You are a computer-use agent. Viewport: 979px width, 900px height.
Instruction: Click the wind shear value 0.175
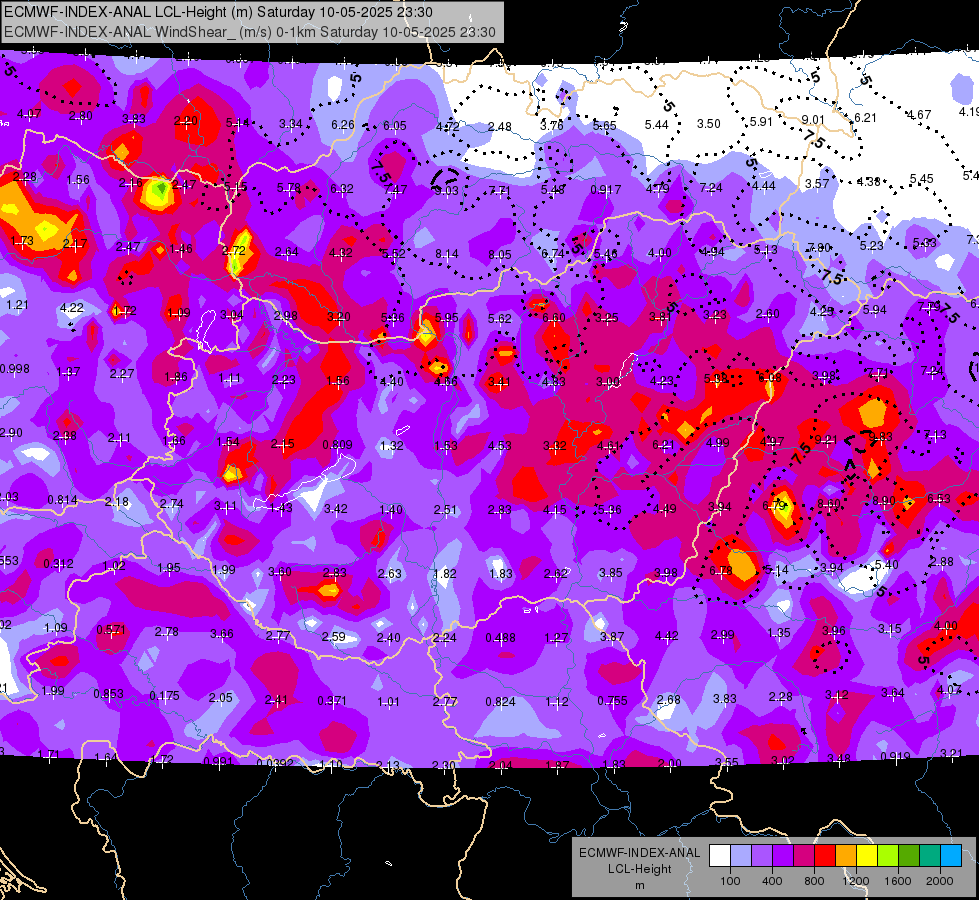point(165,696)
